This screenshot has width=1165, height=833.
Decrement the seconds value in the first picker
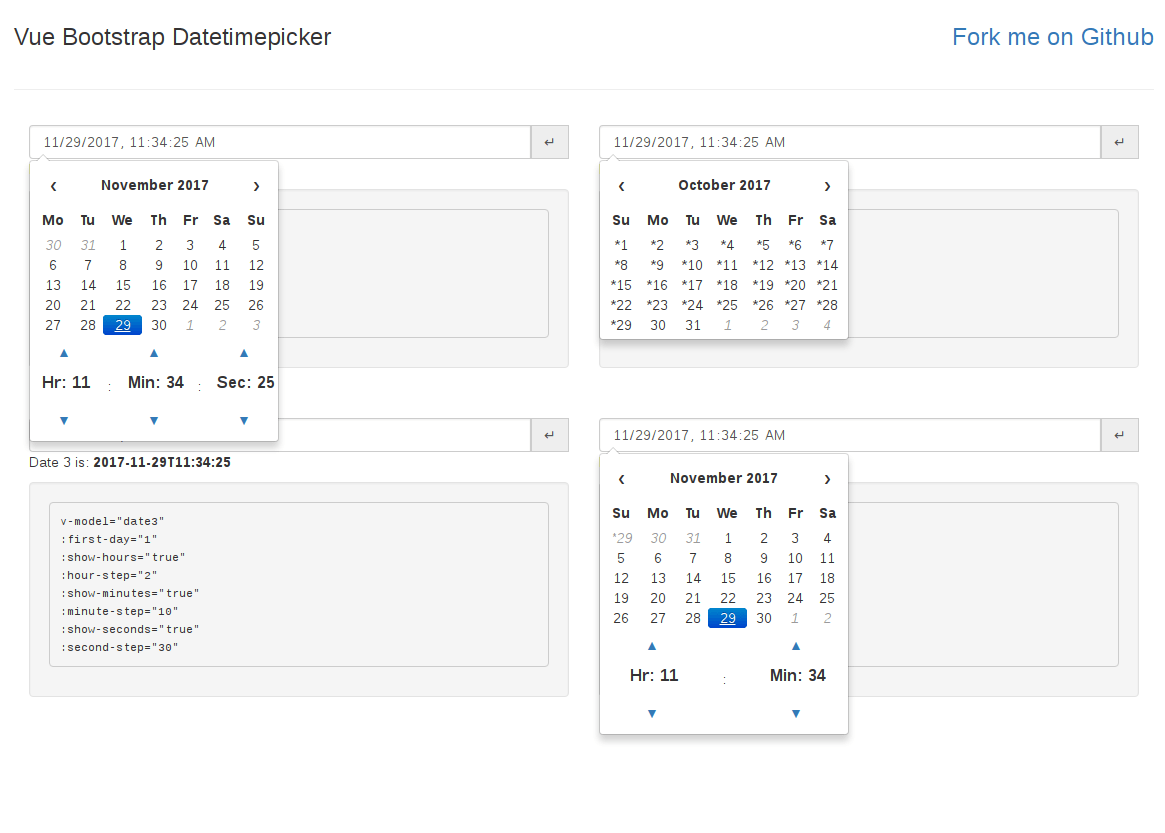click(x=244, y=420)
